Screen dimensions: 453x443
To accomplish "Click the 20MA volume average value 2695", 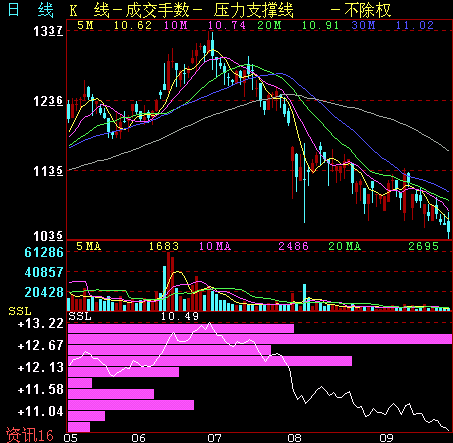I will (423, 246).
